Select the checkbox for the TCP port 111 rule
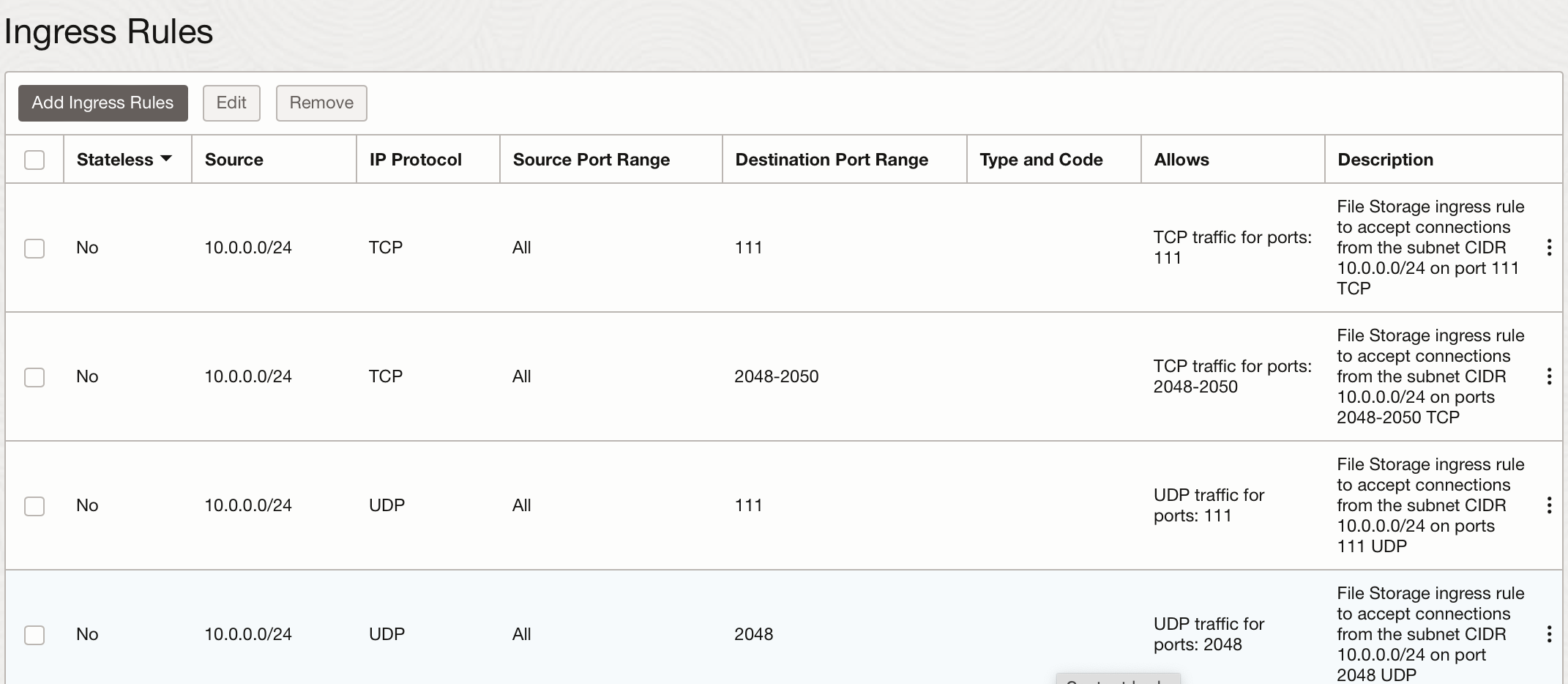The width and height of the screenshot is (1568, 684). (x=34, y=248)
